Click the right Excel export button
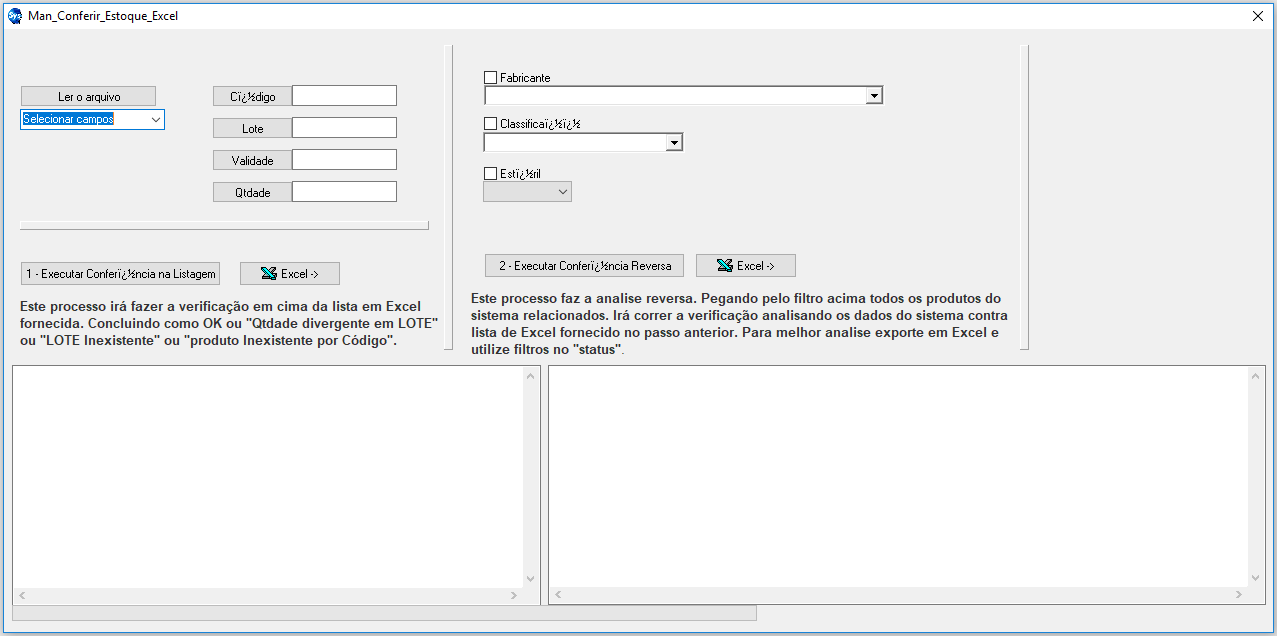Viewport: 1277px width, 636px height. pyautogui.click(x=746, y=266)
